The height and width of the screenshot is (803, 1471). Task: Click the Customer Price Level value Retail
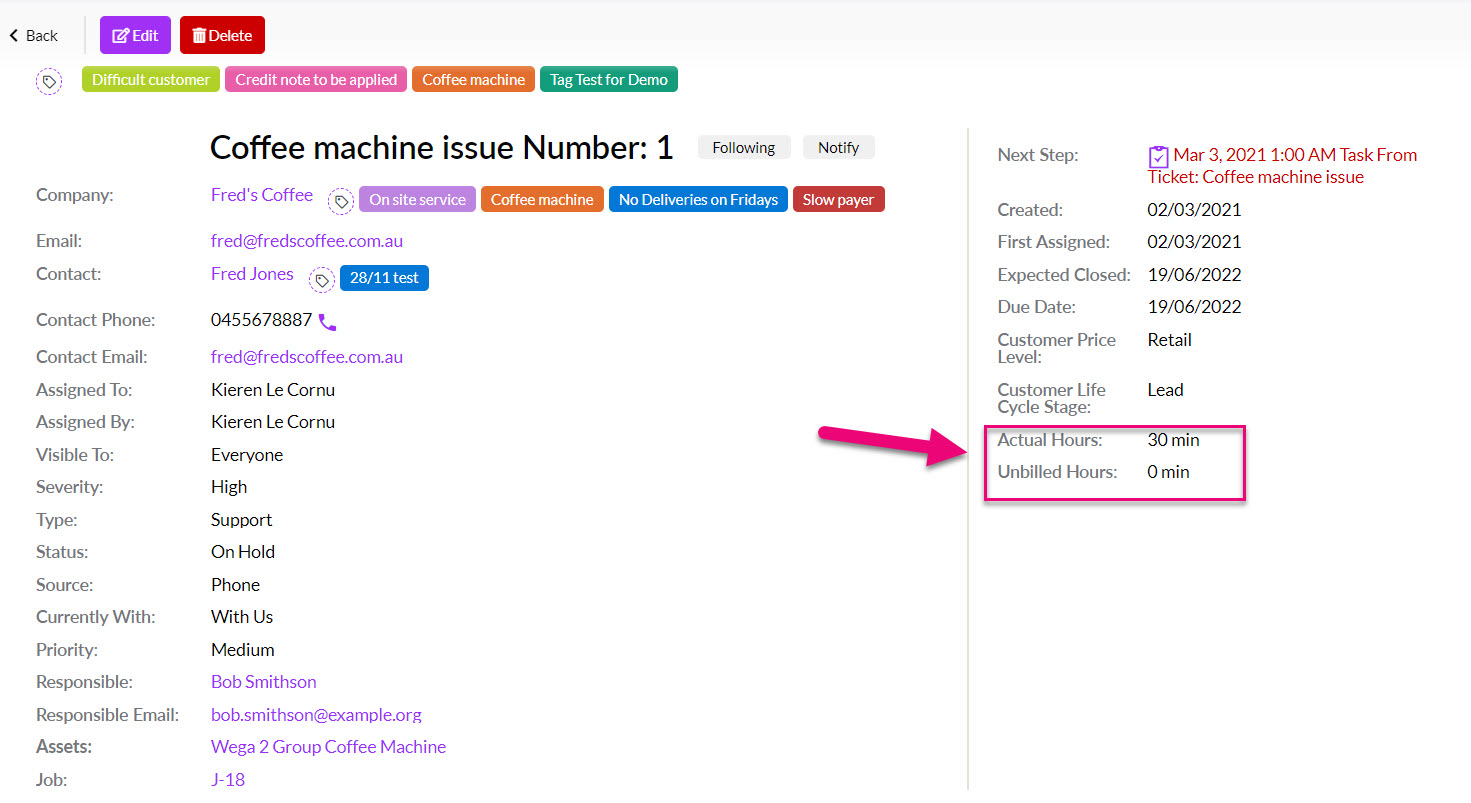[1170, 340]
